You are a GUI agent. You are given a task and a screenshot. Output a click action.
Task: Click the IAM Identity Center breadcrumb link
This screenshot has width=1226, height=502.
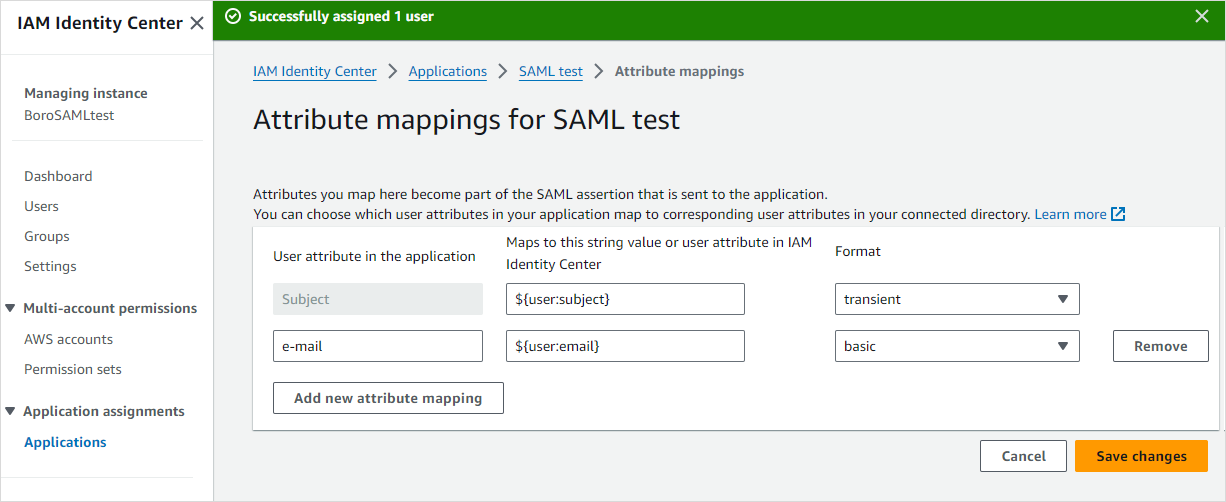point(315,71)
